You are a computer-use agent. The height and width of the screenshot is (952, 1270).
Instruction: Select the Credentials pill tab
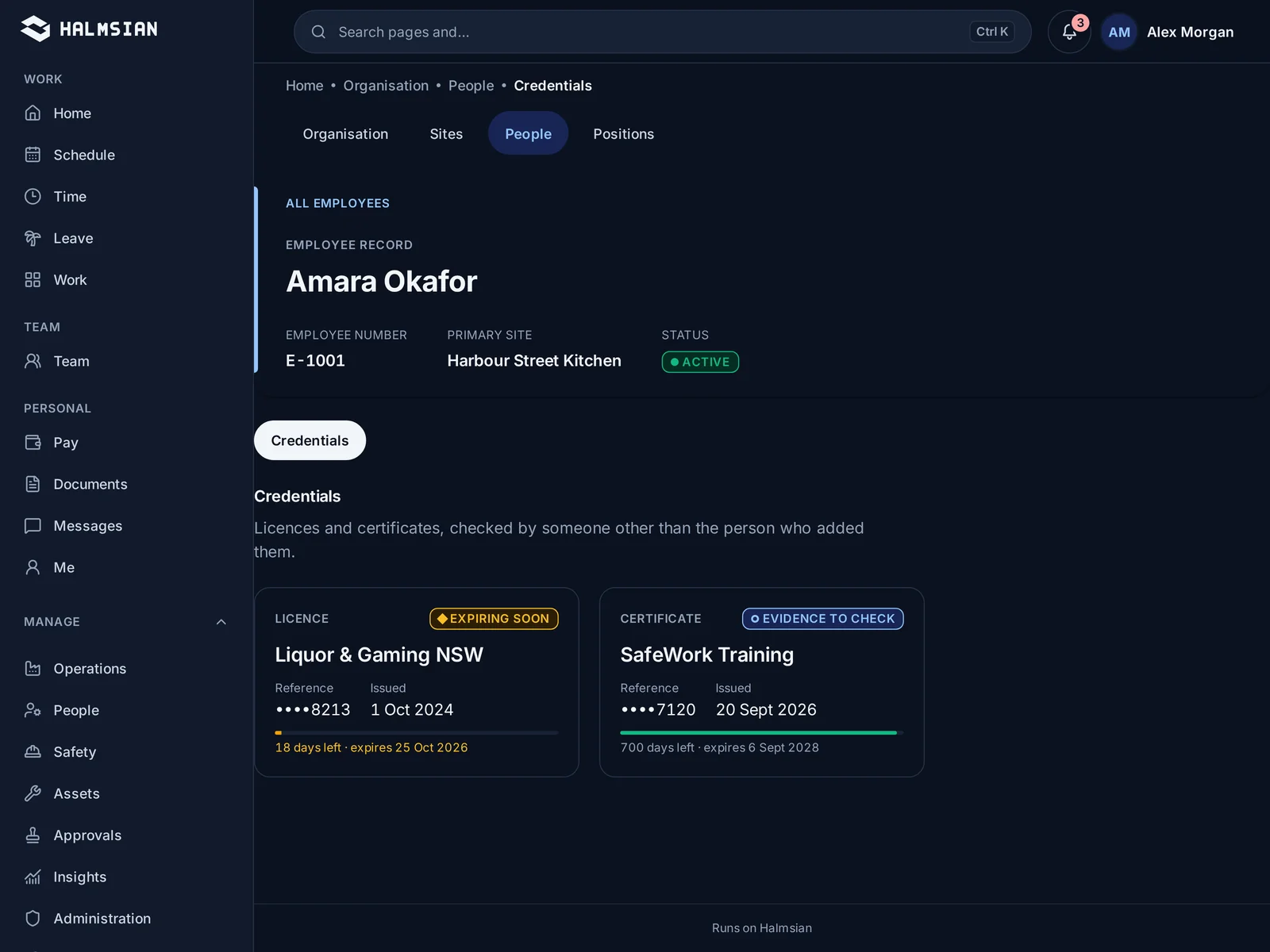[x=310, y=440]
